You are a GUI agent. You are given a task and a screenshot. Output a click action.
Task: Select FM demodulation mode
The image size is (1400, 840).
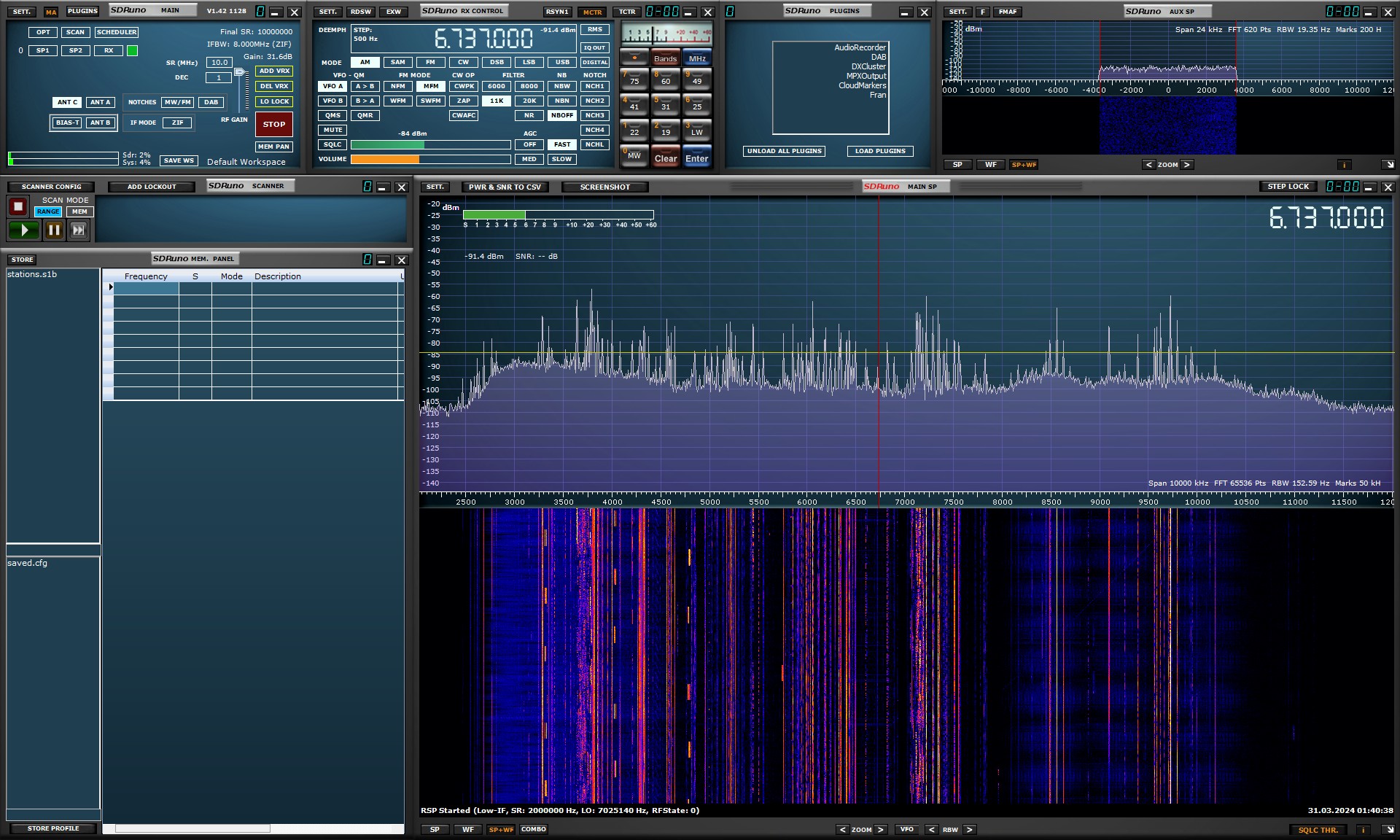point(431,62)
